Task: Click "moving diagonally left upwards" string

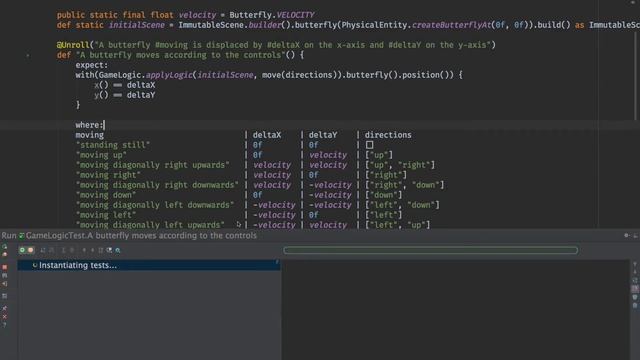Action: click(150, 225)
